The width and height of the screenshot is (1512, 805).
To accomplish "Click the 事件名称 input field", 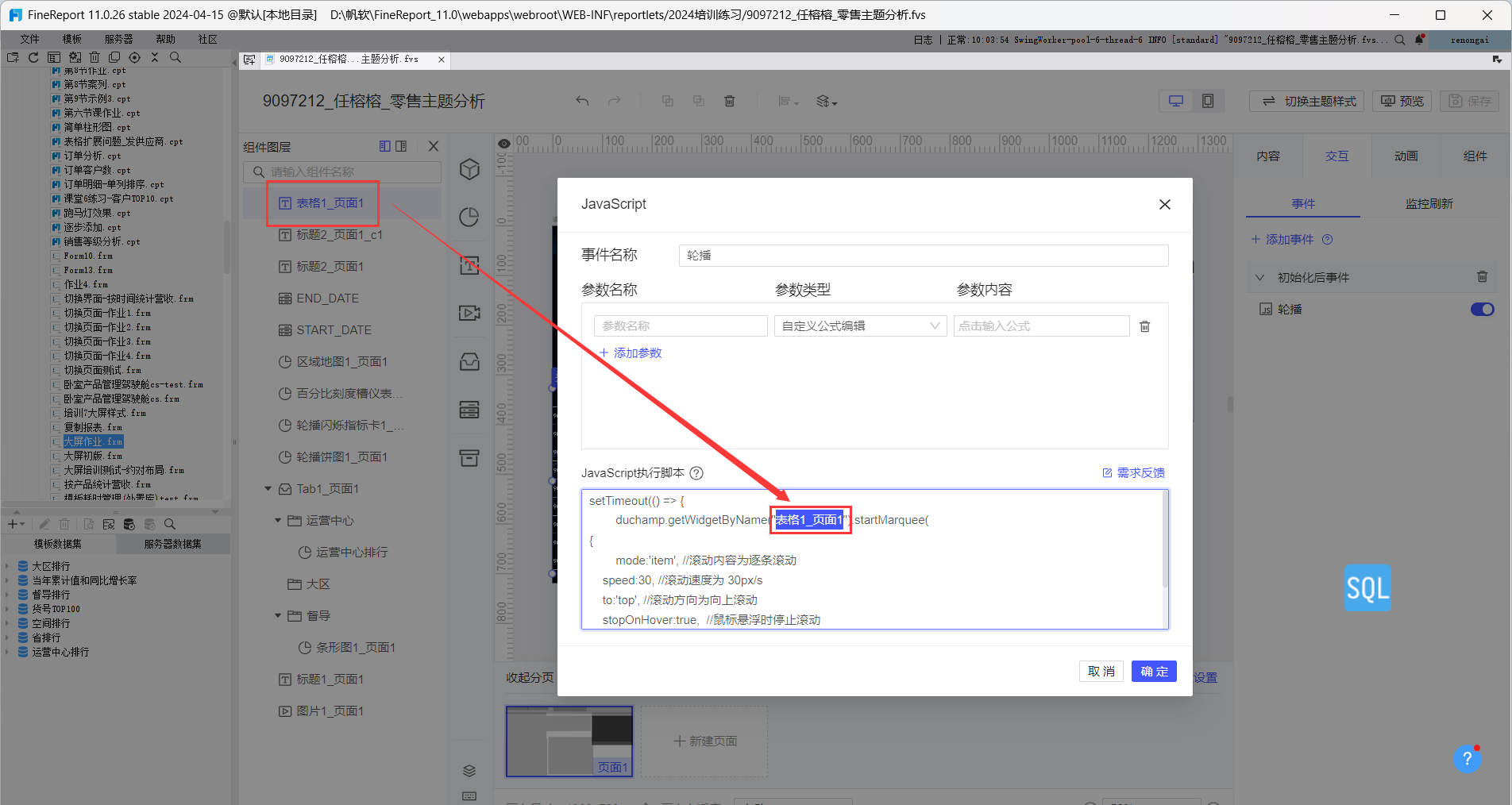I will click(924, 256).
